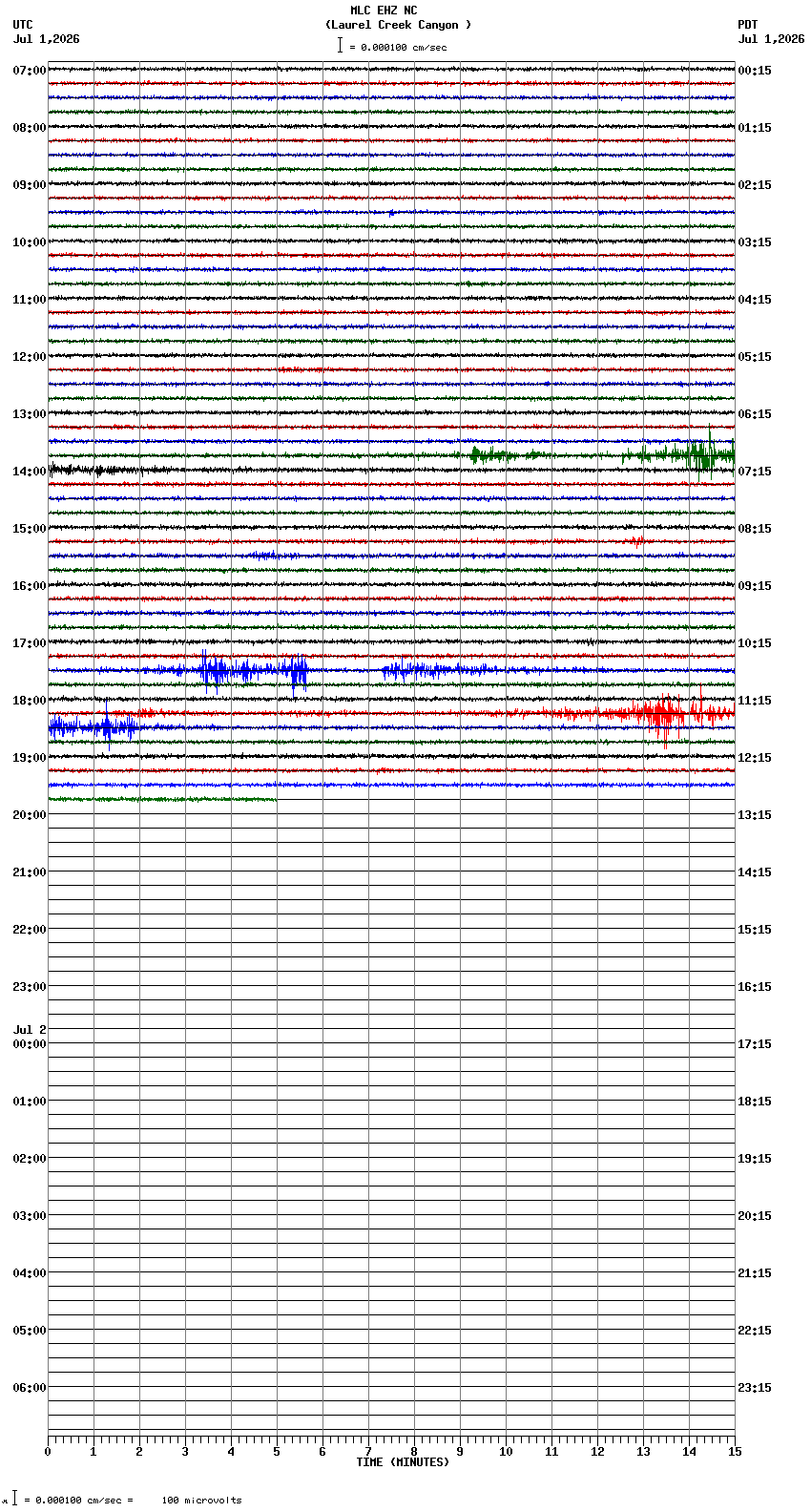Click the 16:00 UTC time label
Screen dimensions: 811x1512
click(x=30, y=586)
